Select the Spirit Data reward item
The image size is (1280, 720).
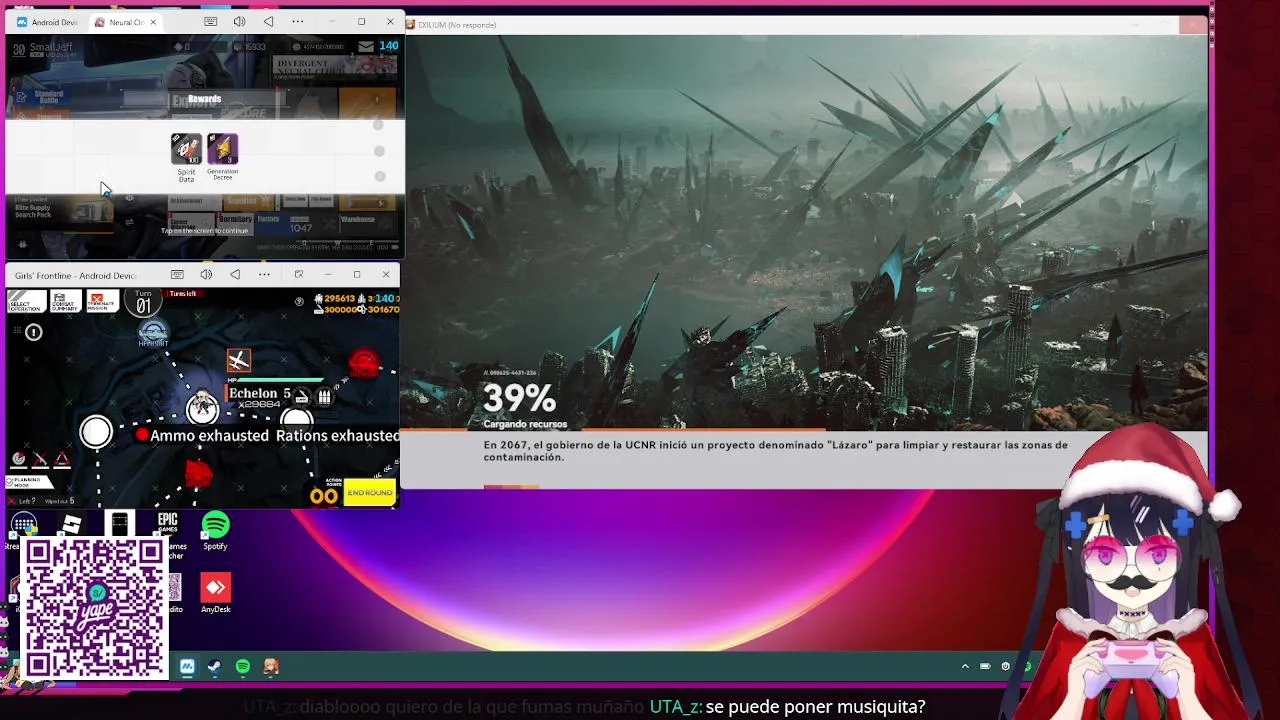[186, 150]
